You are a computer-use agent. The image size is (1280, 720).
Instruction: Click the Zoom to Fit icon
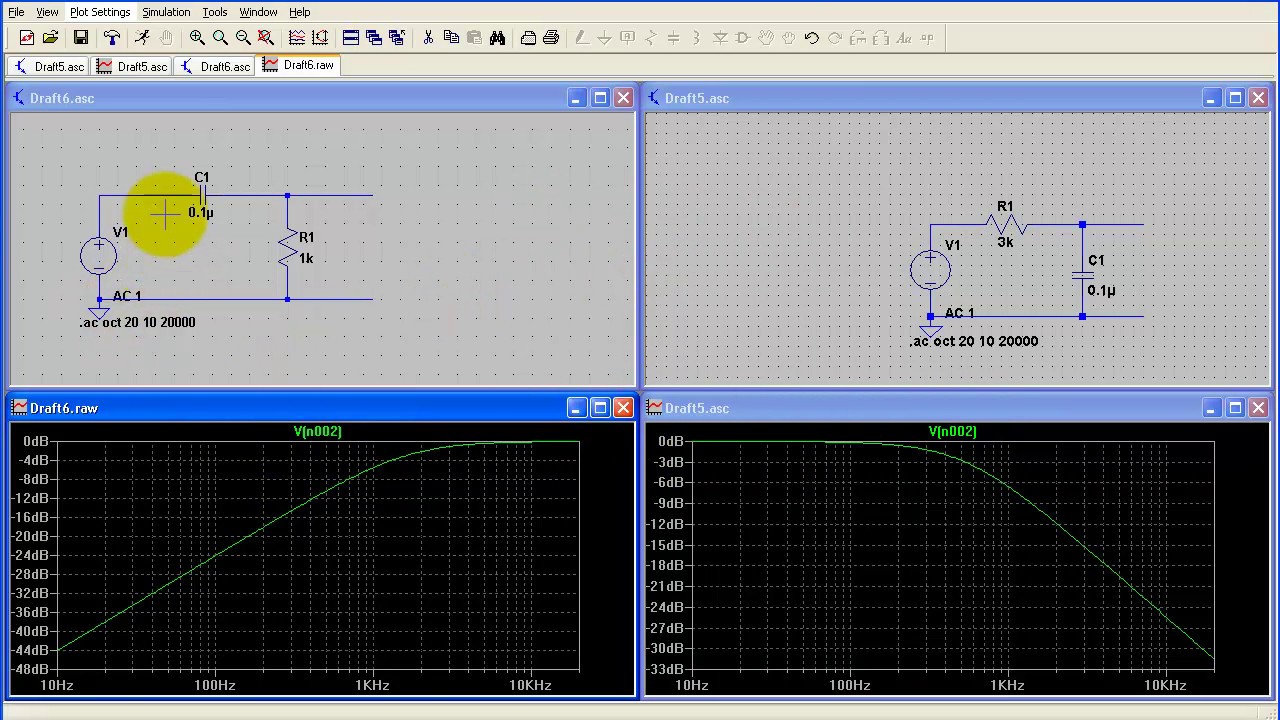click(x=266, y=38)
